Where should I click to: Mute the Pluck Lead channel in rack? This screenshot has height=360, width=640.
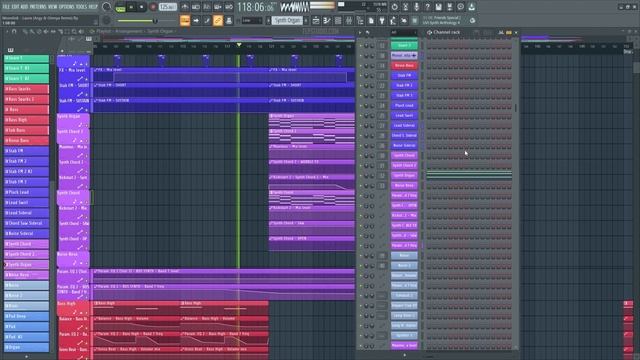[360, 105]
